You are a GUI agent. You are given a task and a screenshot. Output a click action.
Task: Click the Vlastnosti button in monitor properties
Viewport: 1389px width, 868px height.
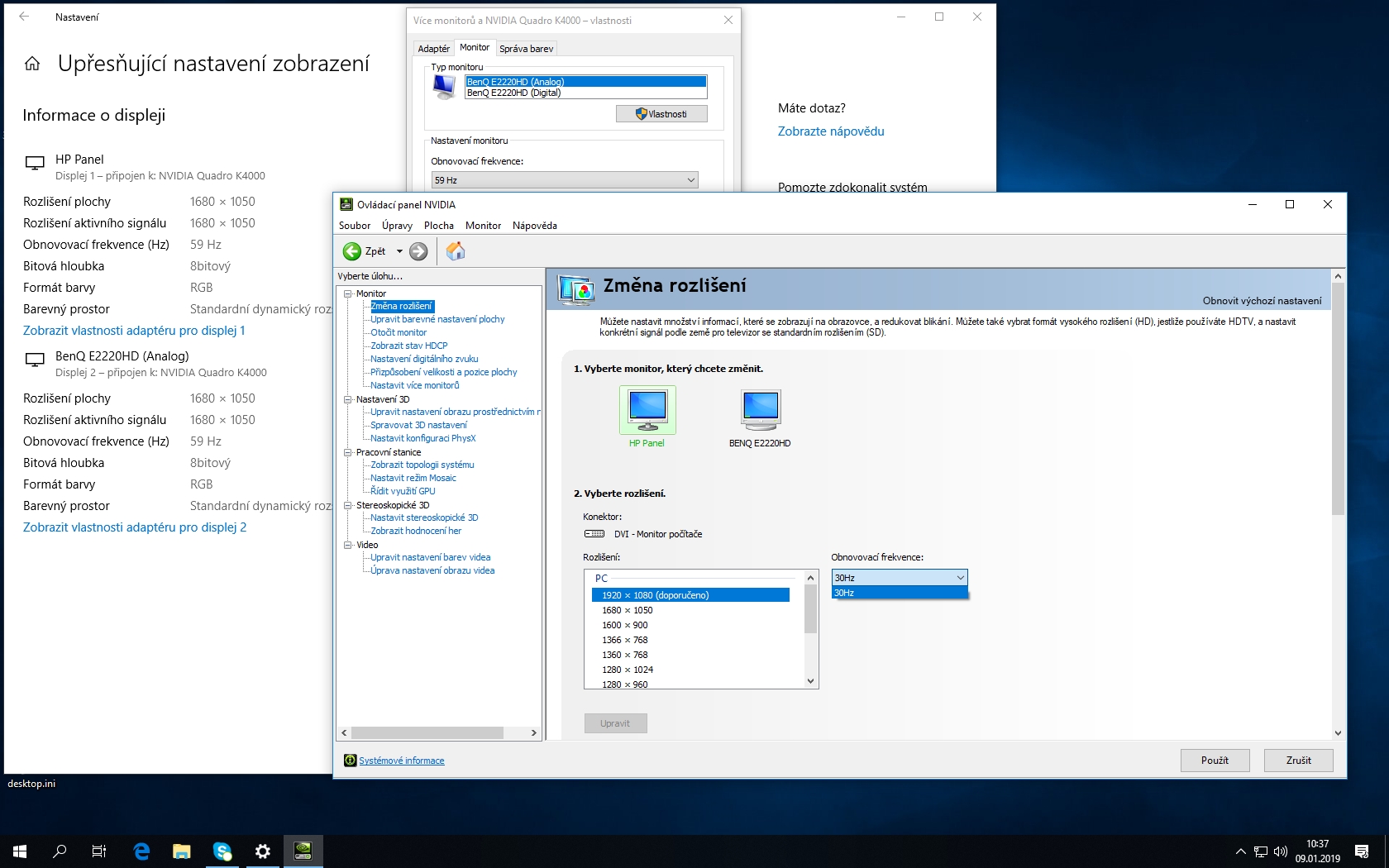coord(661,114)
